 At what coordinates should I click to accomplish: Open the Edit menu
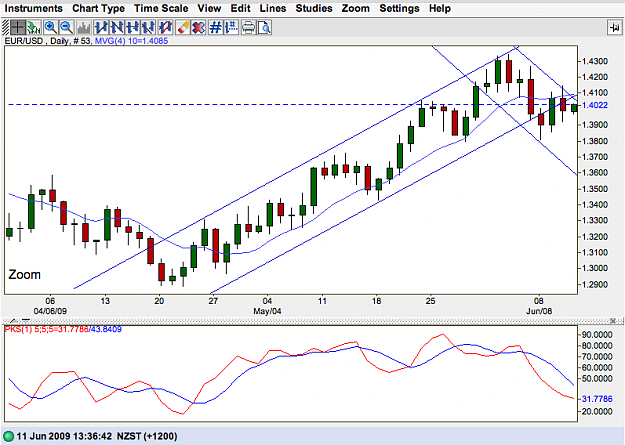pyautogui.click(x=240, y=8)
